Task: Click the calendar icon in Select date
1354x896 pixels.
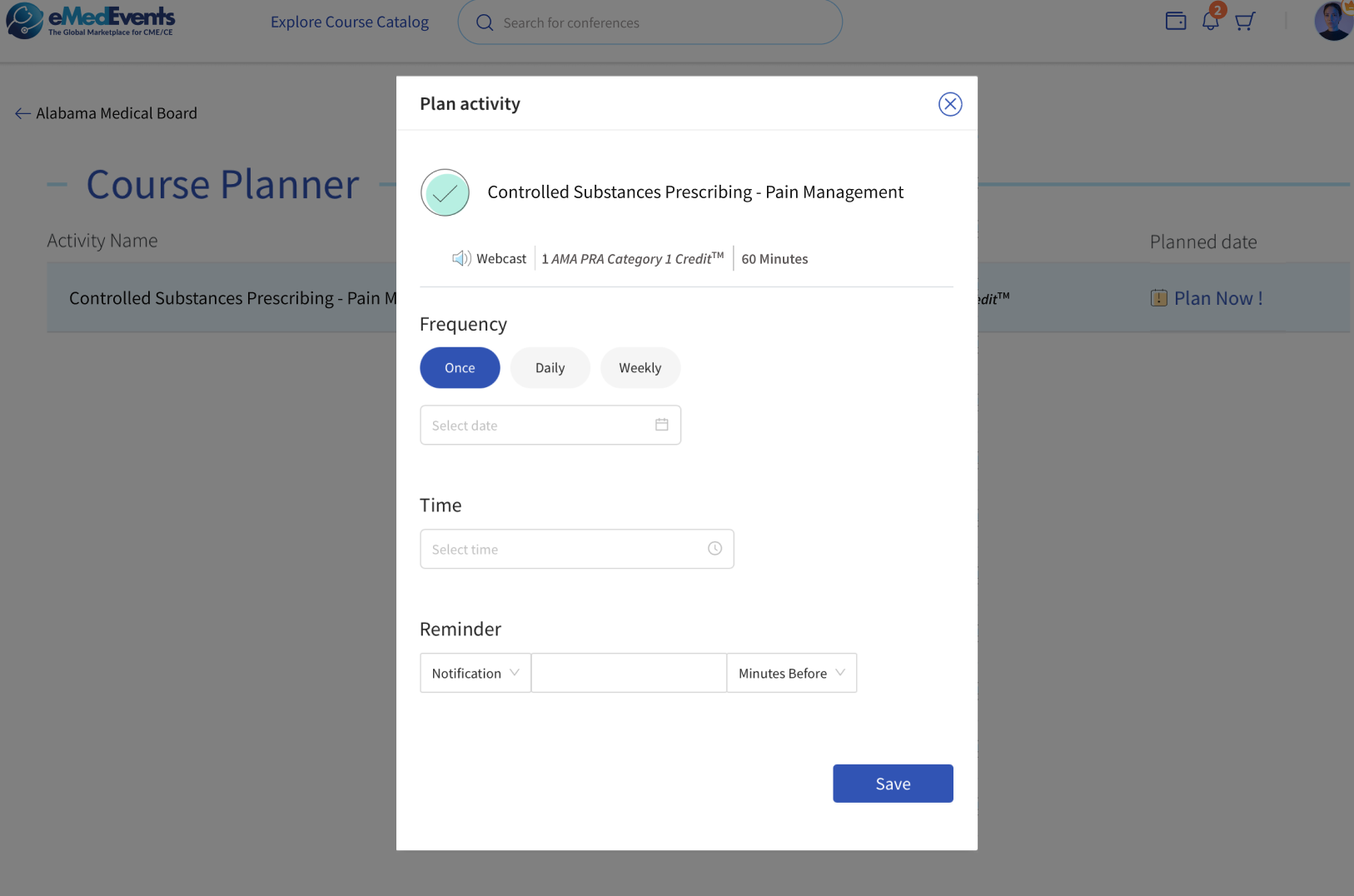Action: tap(662, 425)
